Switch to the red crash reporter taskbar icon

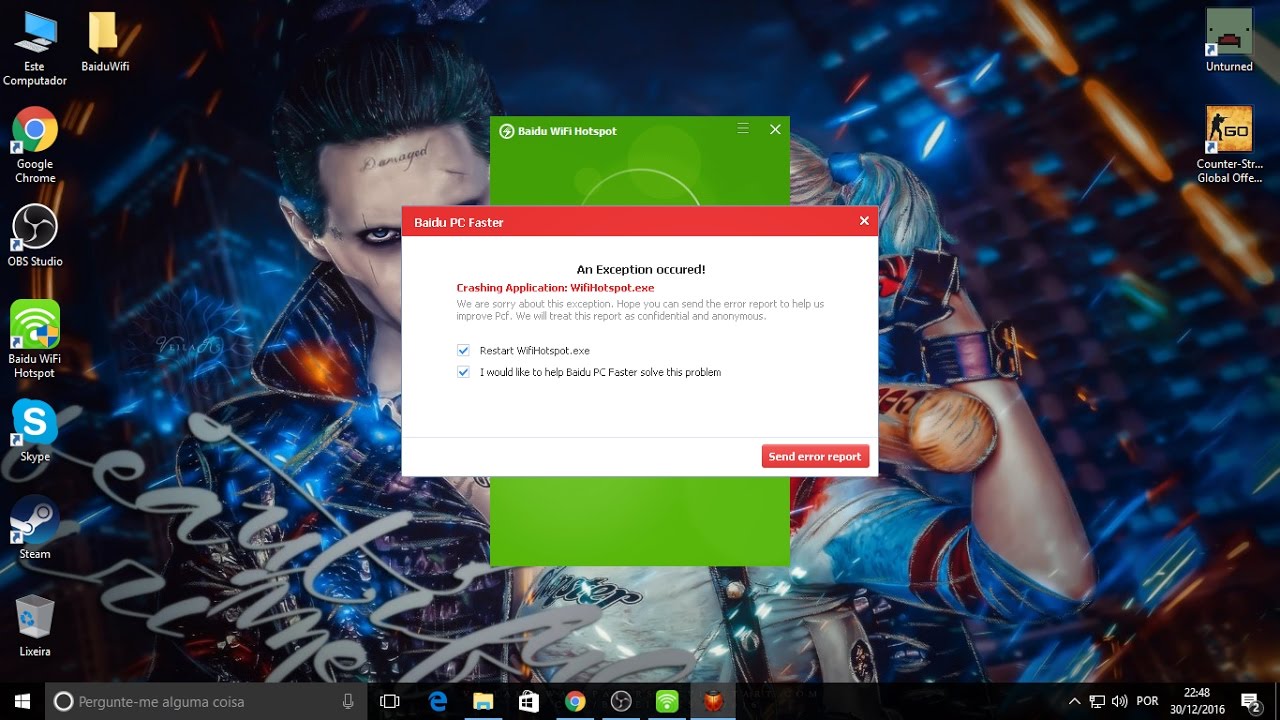713,701
